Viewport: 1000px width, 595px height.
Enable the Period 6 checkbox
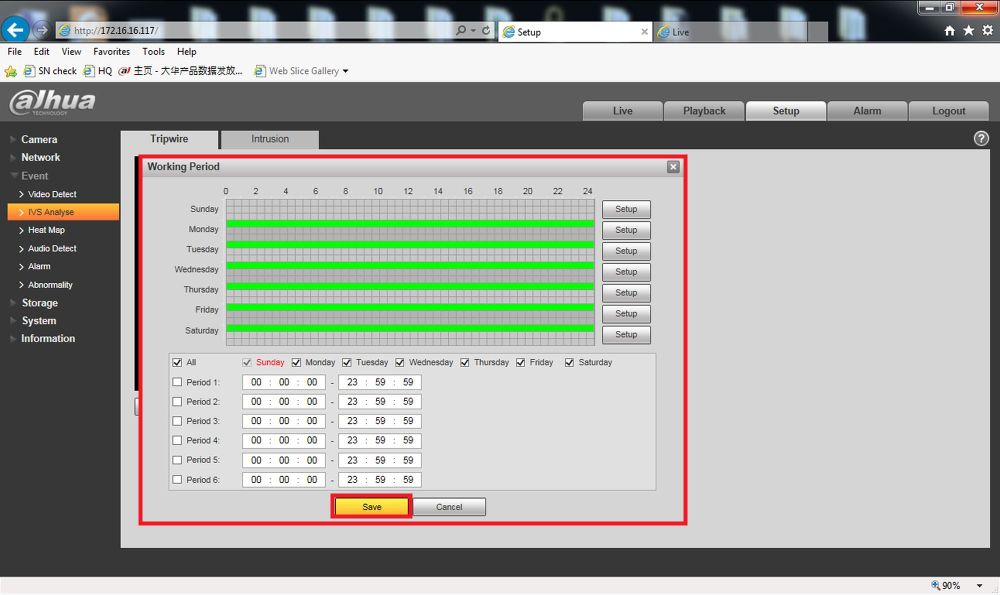coord(177,480)
